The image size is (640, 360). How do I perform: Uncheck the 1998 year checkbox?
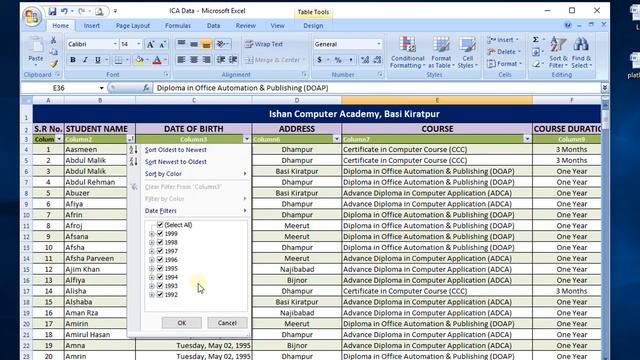coord(160,242)
